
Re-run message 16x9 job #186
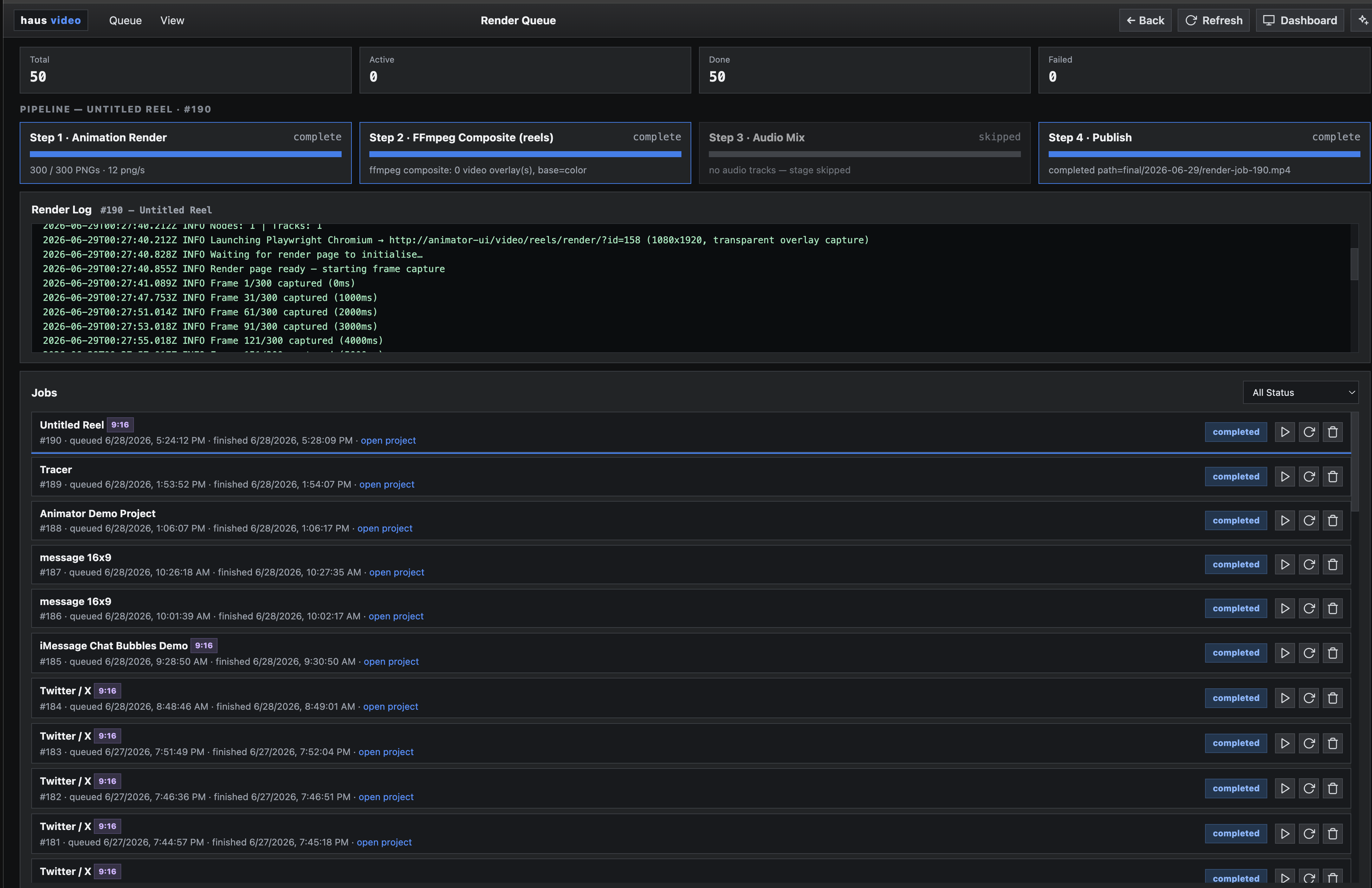pyautogui.click(x=1309, y=608)
